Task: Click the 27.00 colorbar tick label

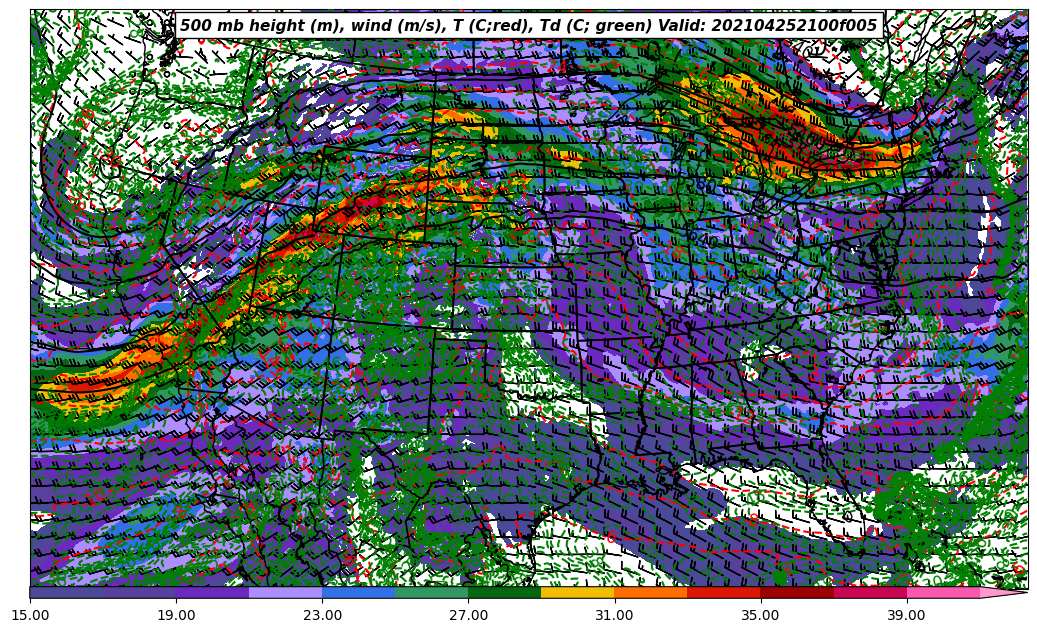Action: tap(468, 615)
